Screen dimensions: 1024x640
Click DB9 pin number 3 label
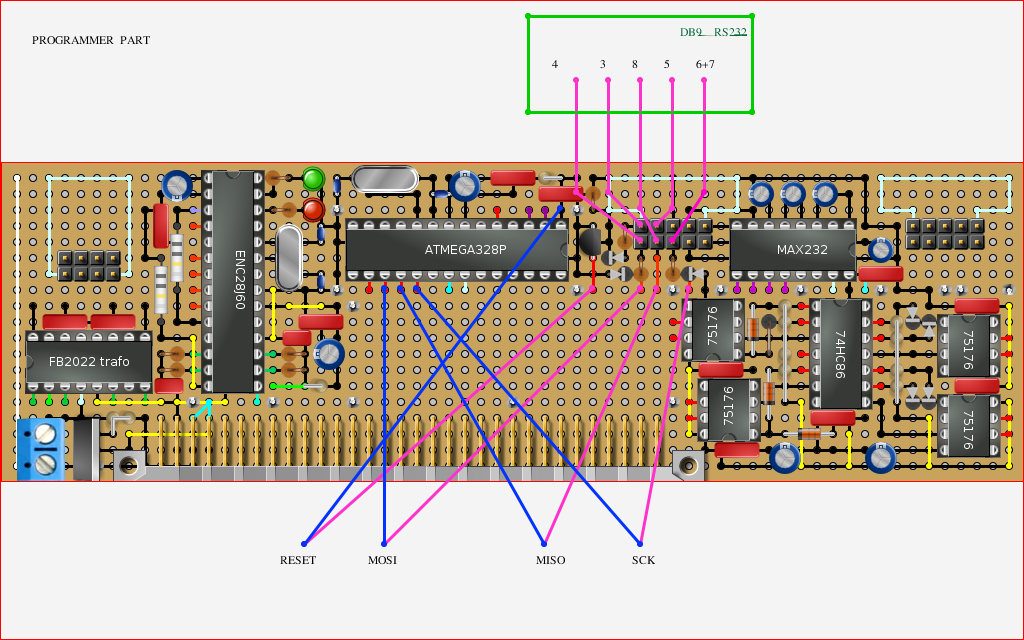[603, 64]
